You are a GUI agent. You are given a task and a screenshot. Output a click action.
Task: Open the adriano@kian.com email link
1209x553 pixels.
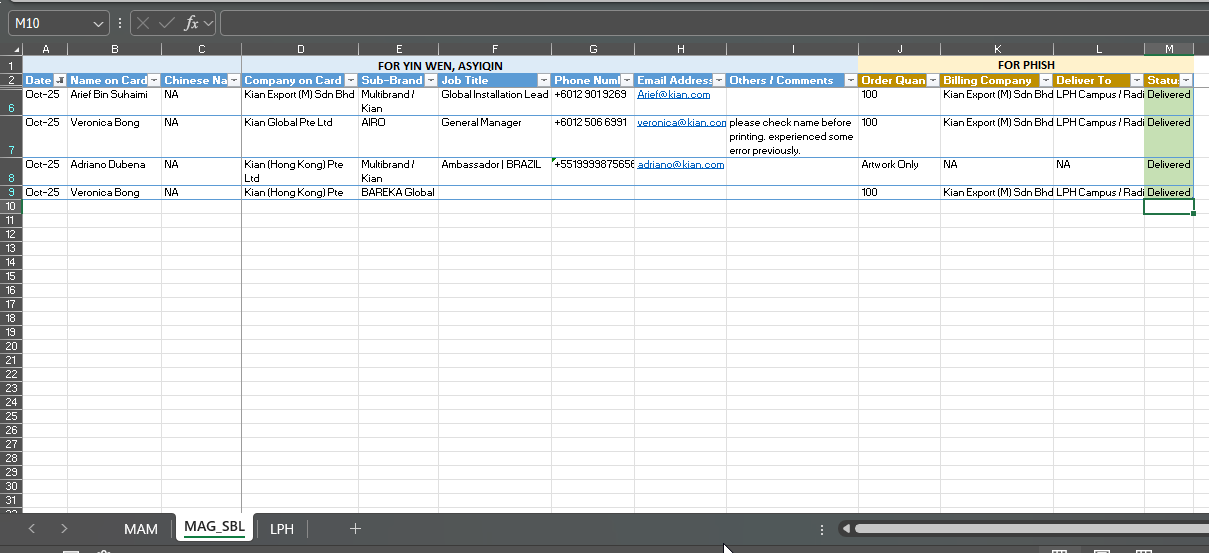[680, 165]
